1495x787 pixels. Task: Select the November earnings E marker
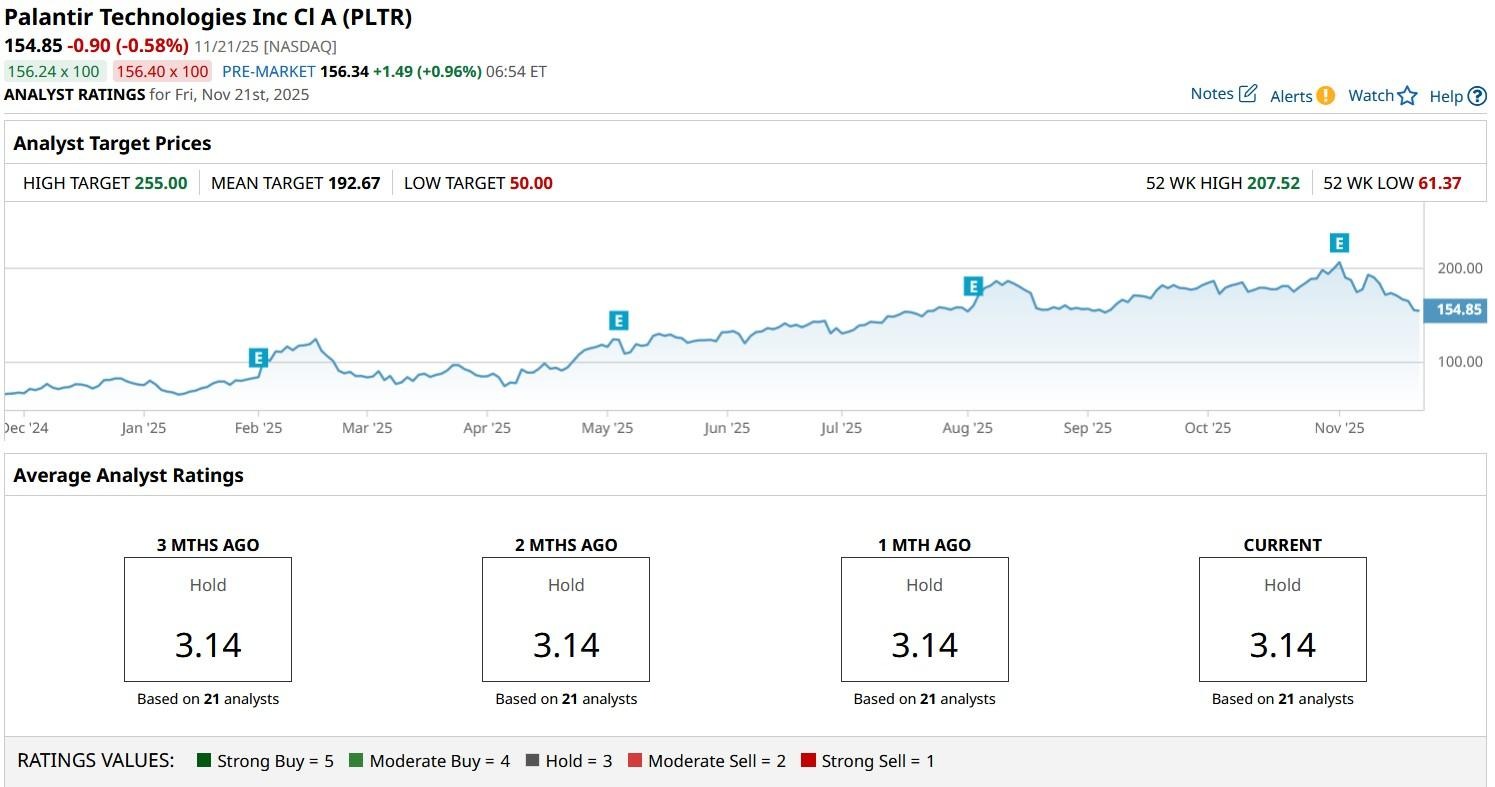coord(1339,242)
